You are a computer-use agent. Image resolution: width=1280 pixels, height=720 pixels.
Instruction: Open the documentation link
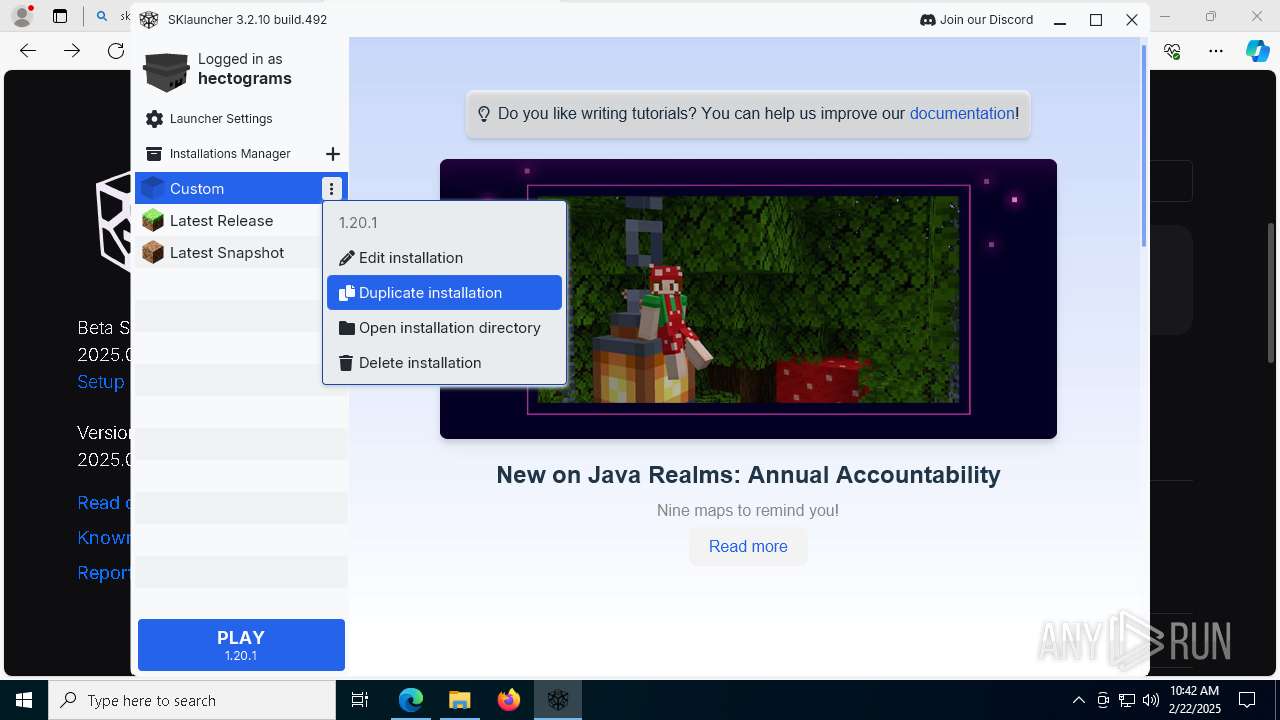coord(962,114)
